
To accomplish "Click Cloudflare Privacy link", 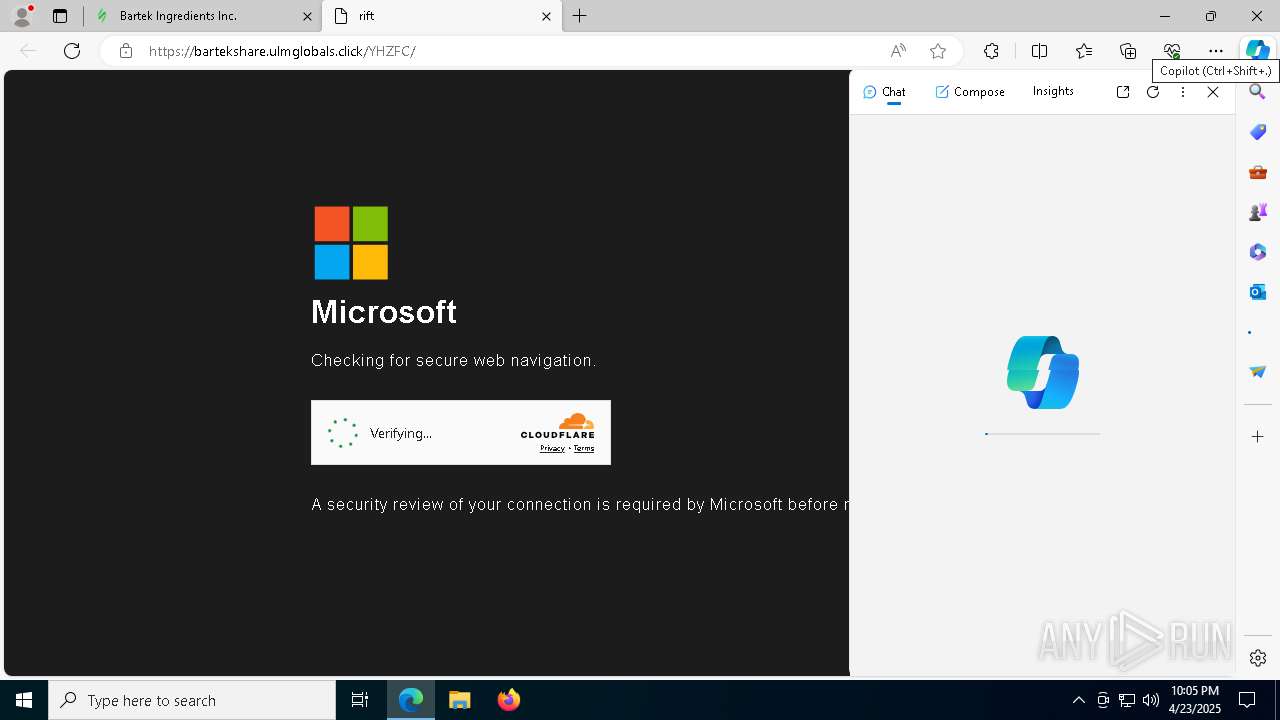I will point(552,449).
